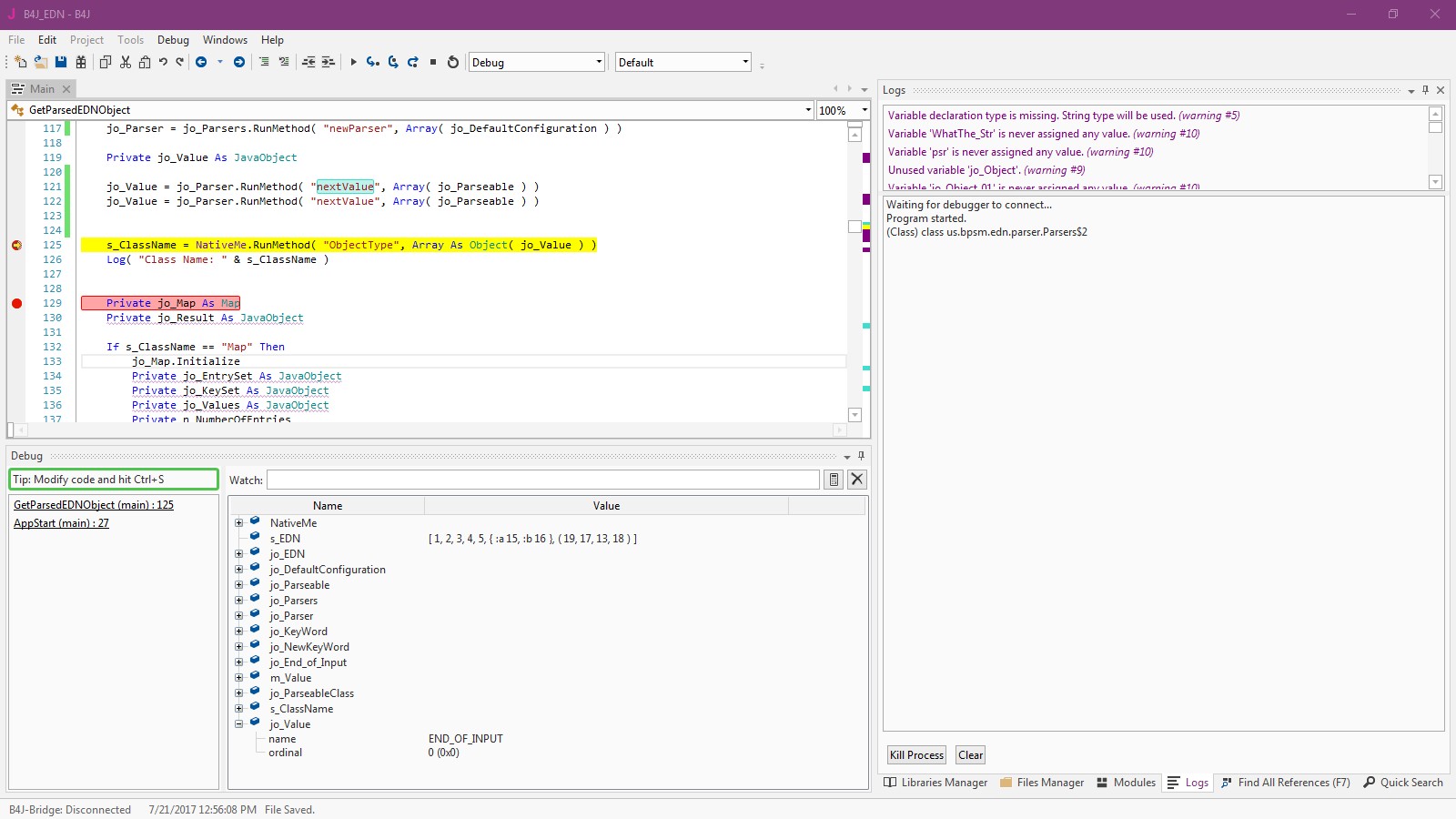Open the Debug menu
This screenshot has width=1456, height=819.
pos(173,40)
